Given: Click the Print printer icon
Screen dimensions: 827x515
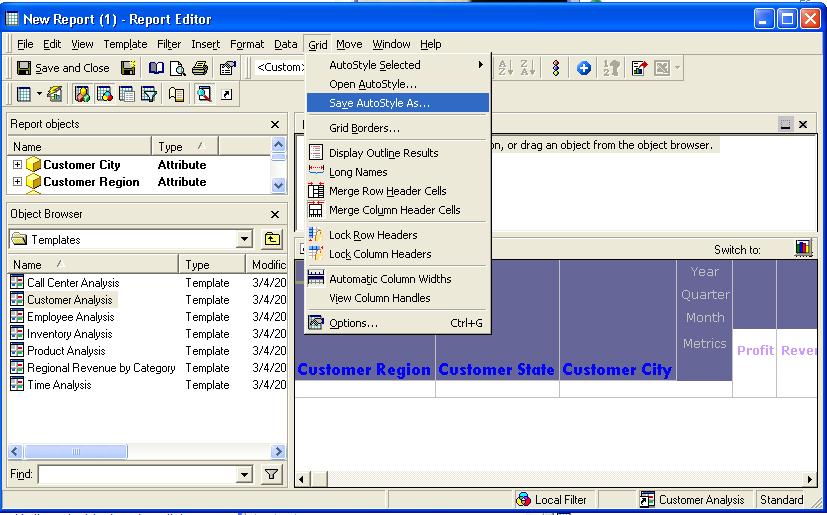Looking at the screenshot, I should point(200,68).
